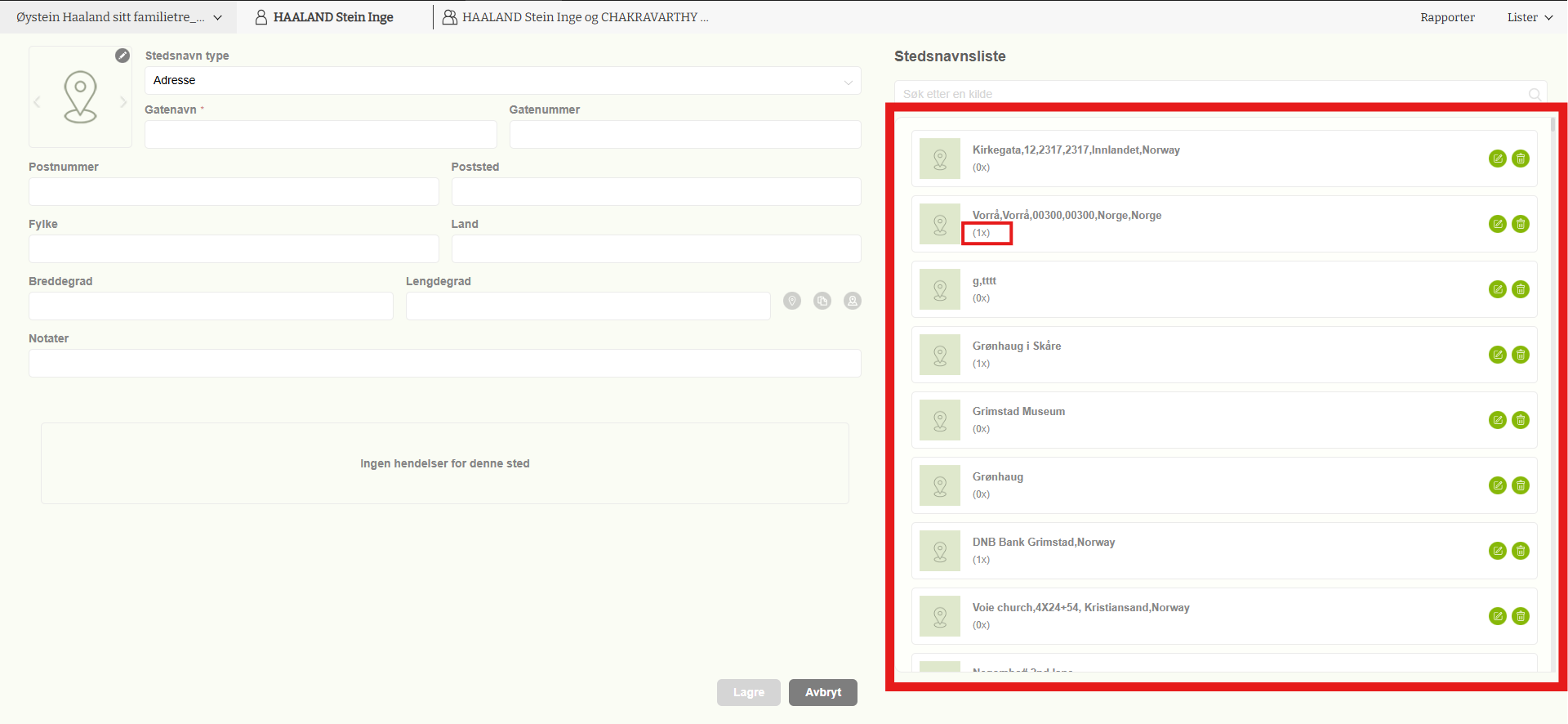Open the Rapporter menu
This screenshot has height=724, width=1568.
click(1447, 17)
